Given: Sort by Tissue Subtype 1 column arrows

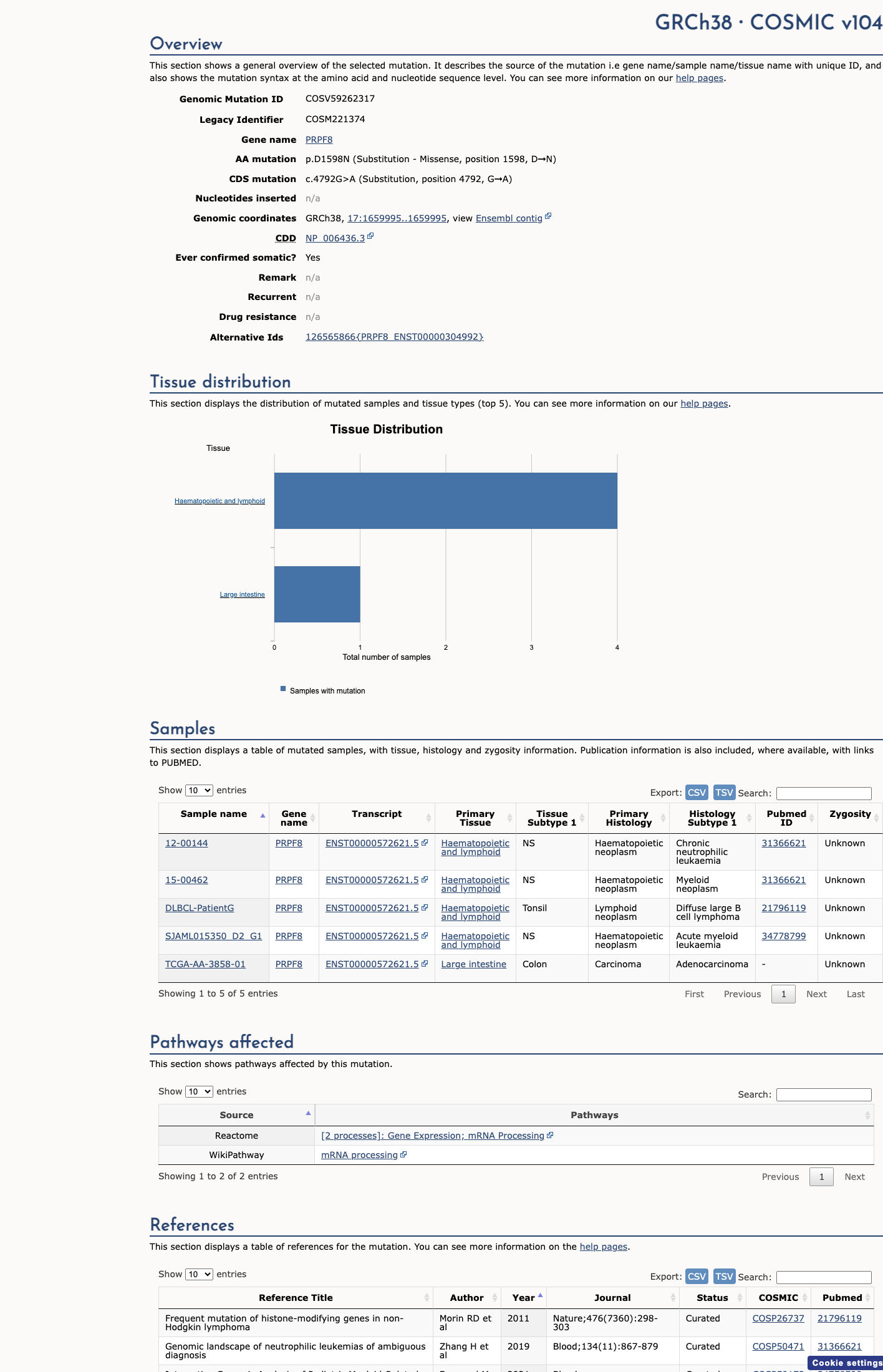Looking at the screenshot, I should click(582, 818).
